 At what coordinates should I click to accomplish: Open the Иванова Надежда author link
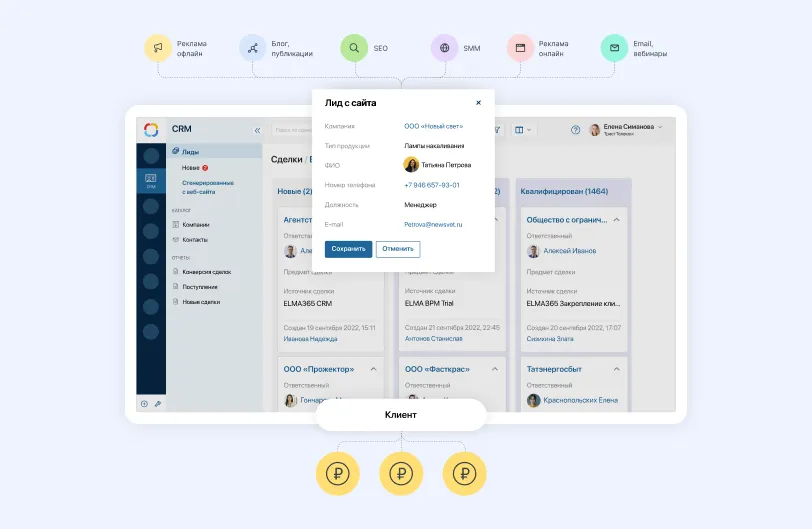click(x=310, y=339)
